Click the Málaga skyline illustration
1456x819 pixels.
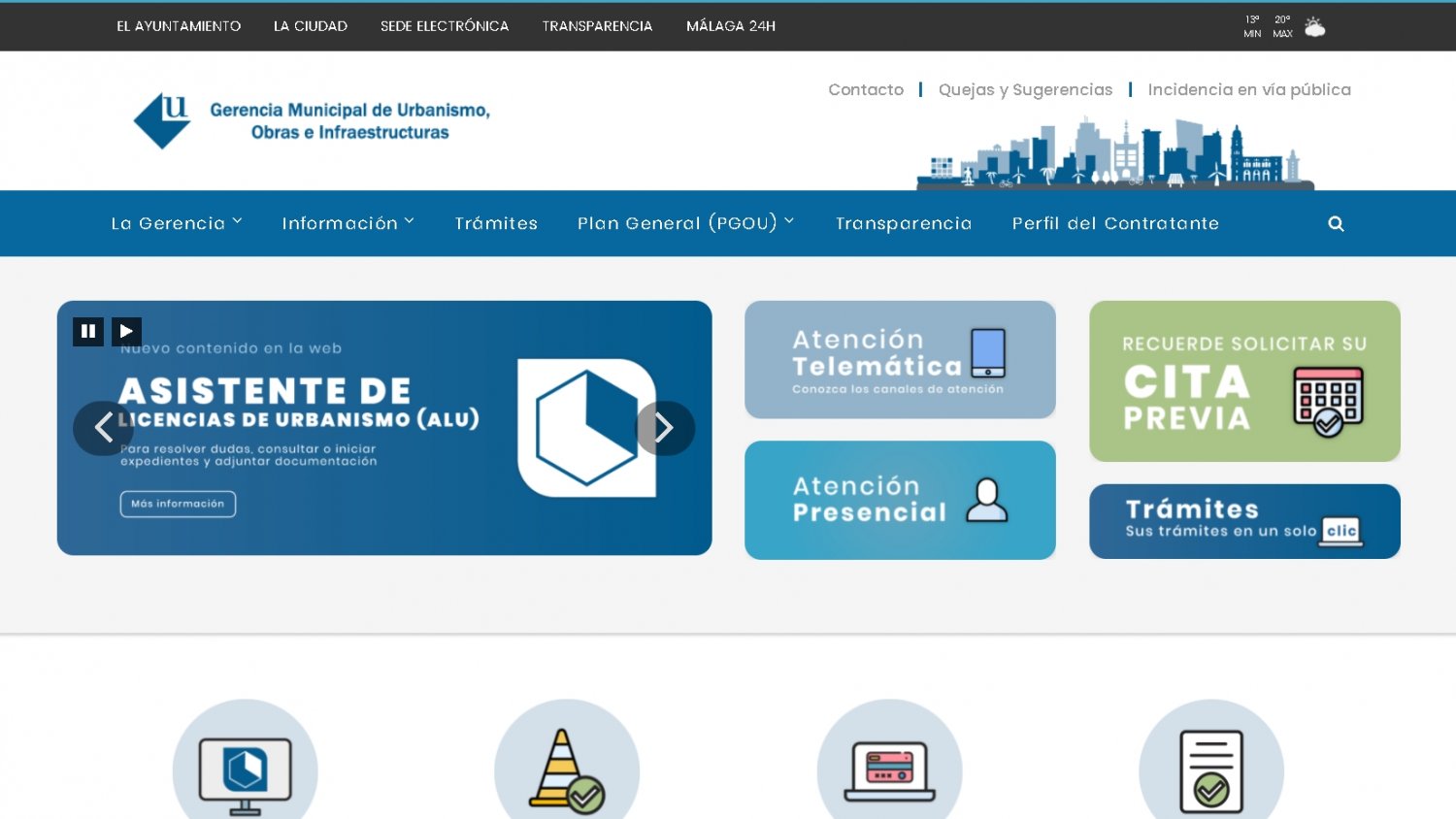coord(1115,153)
